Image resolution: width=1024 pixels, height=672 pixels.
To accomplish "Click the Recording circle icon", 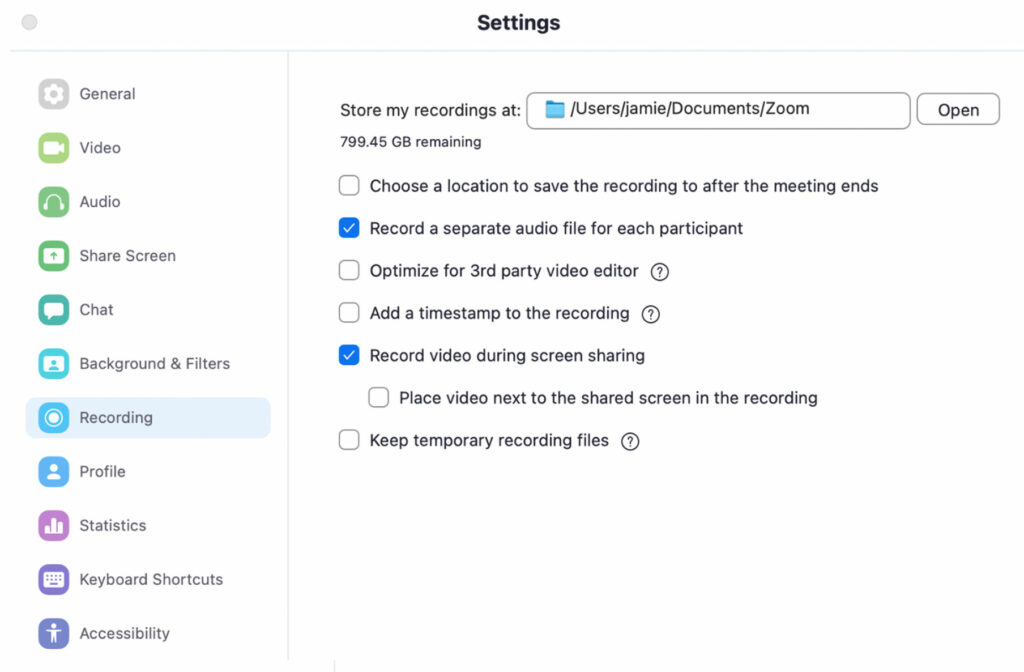I will (x=54, y=417).
